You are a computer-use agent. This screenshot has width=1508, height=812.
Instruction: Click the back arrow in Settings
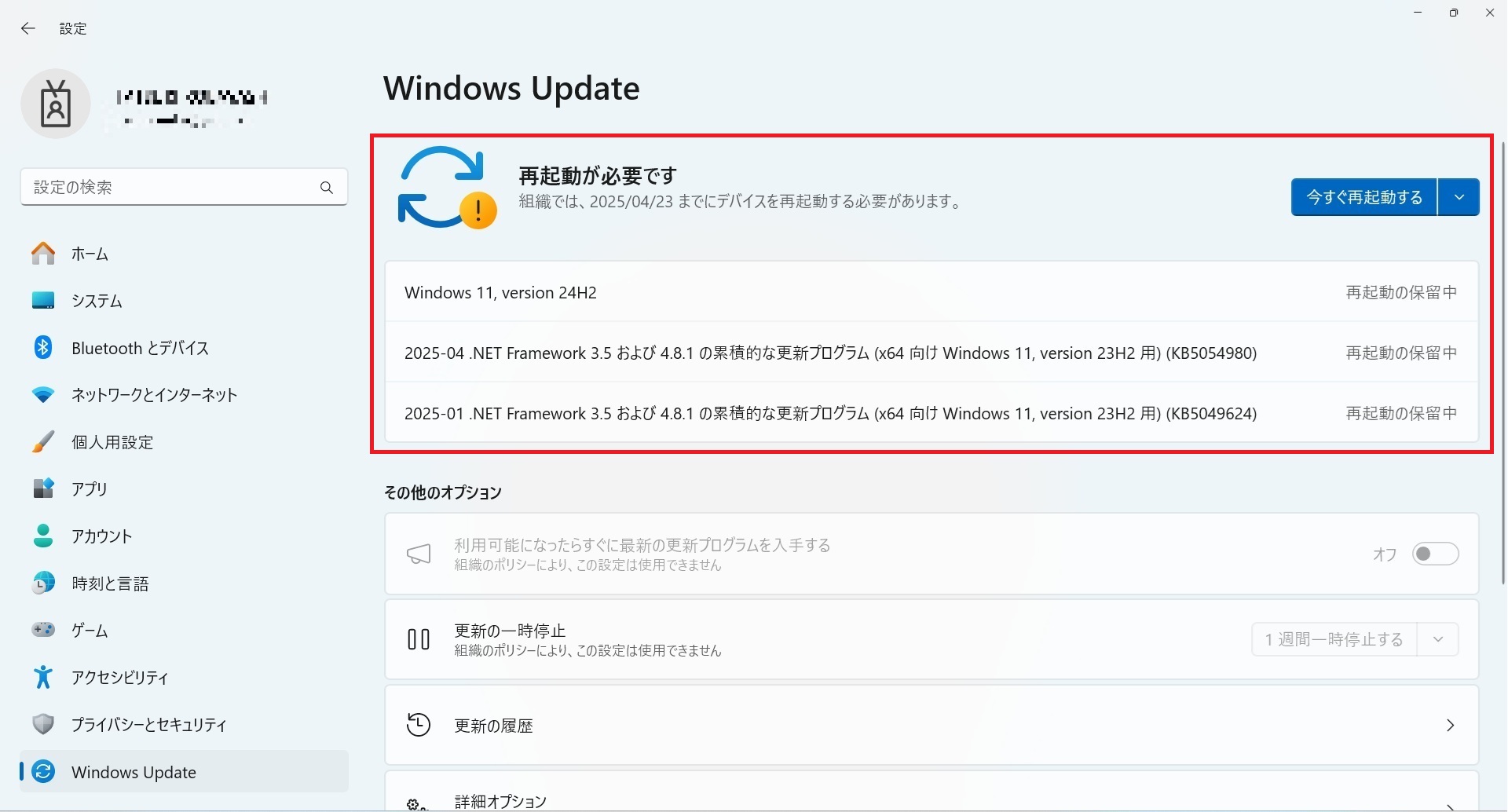[28, 28]
